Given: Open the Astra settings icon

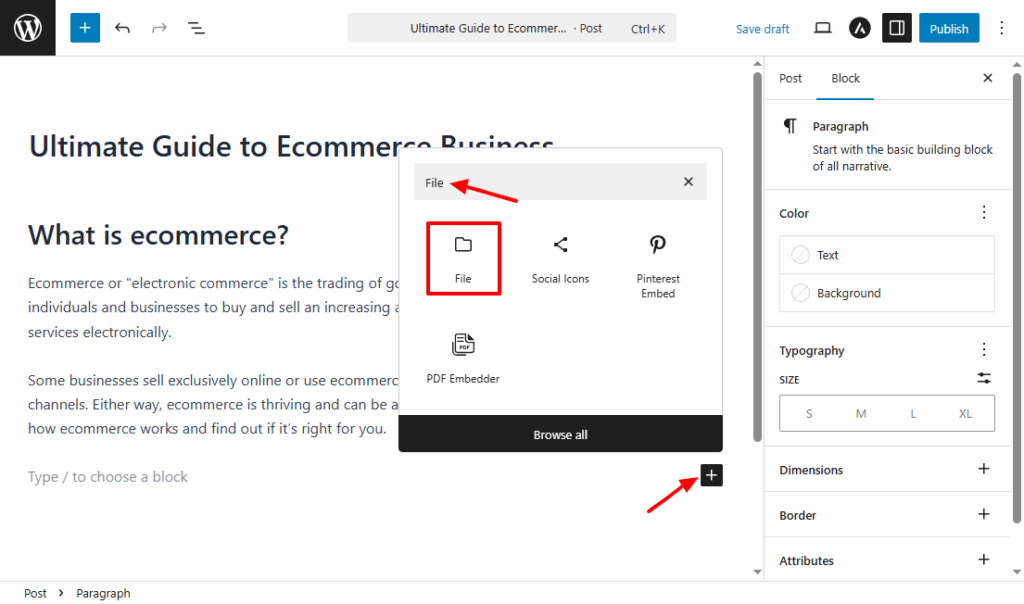Looking at the screenshot, I should (x=859, y=28).
